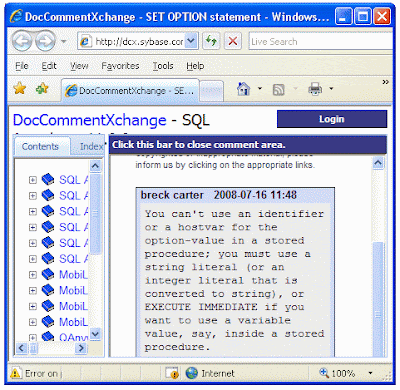Refresh the page with the green arrows icon
This screenshot has width=400, height=390.
tap(211, 41)
